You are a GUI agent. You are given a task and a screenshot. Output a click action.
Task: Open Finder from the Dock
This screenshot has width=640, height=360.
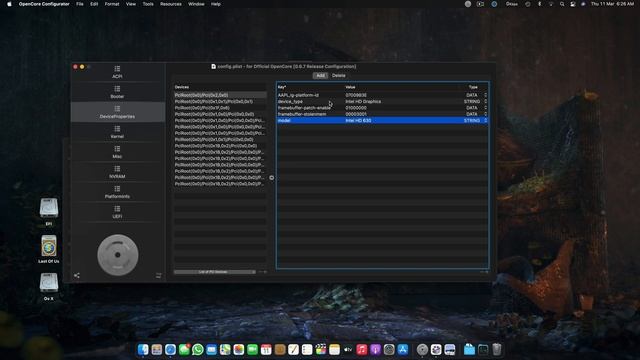pyautogui.click(x=143, y=349)
